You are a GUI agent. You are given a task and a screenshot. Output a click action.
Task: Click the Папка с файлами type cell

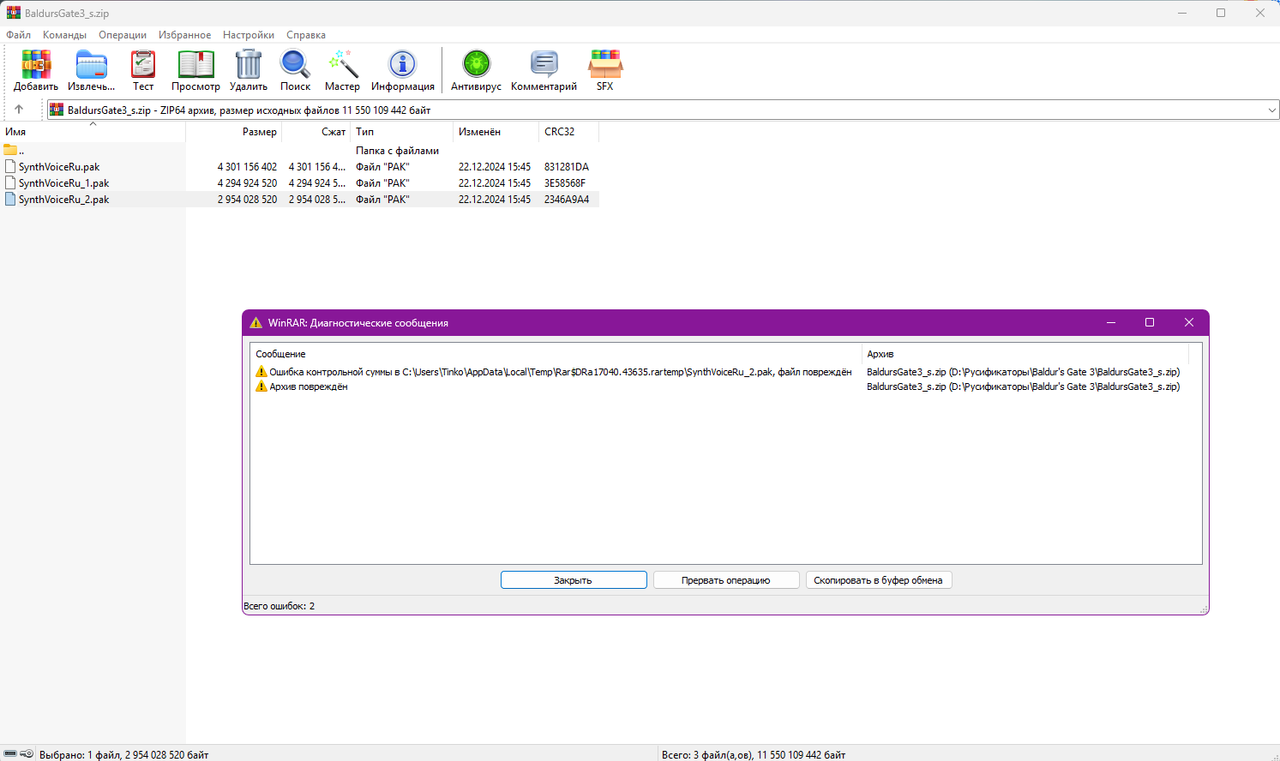tap(397, 150)
